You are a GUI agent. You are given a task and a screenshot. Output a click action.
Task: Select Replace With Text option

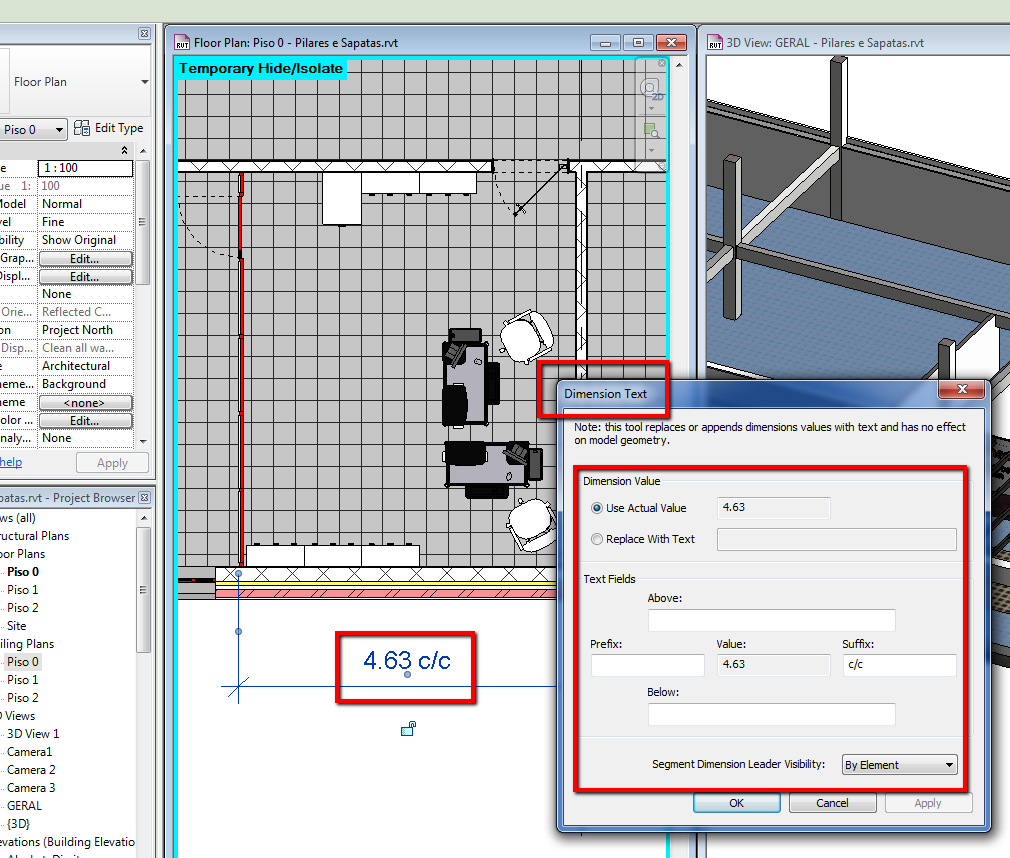click(597, 539)
